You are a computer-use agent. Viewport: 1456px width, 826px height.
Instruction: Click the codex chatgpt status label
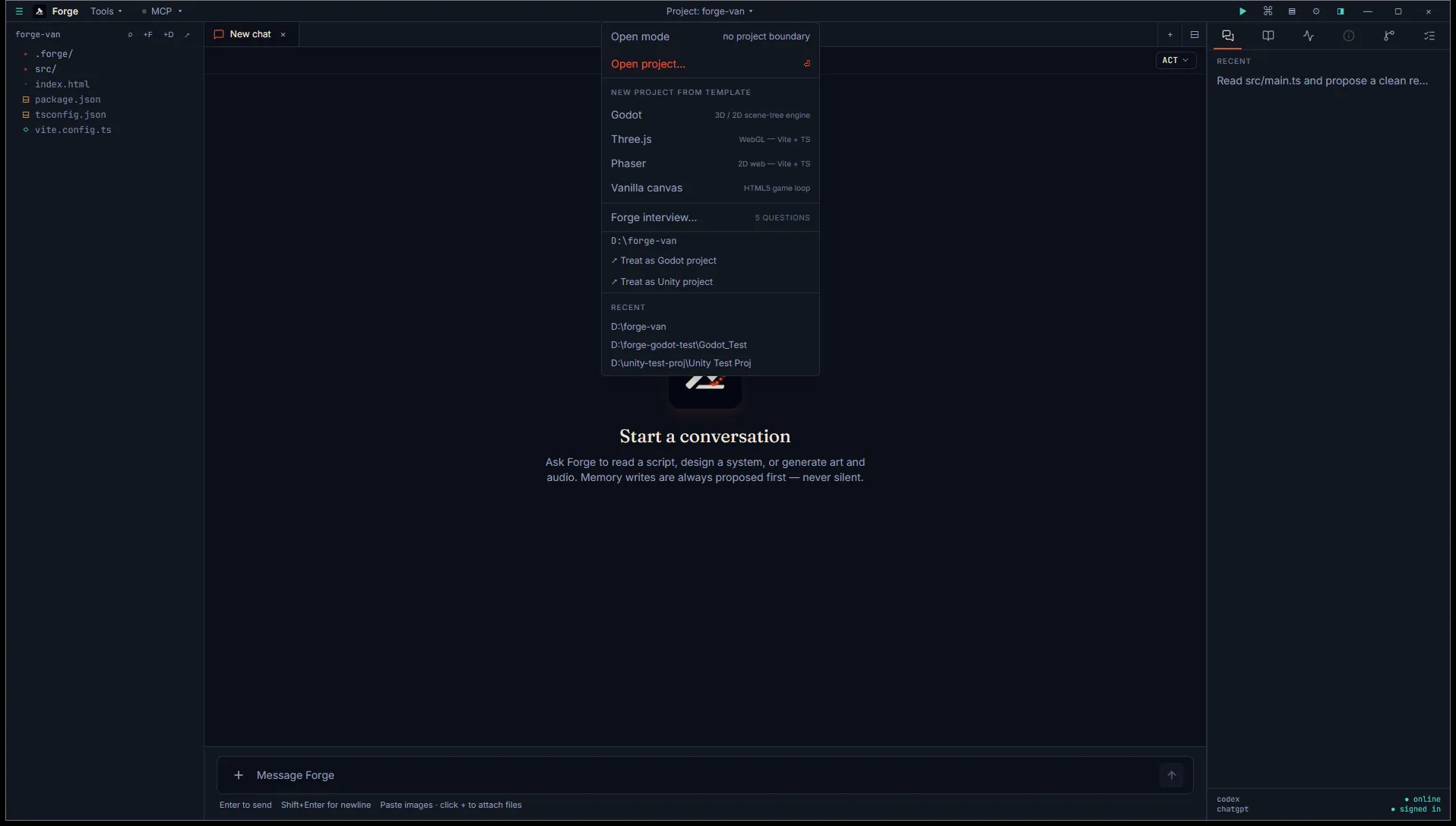click(1233, 804)
